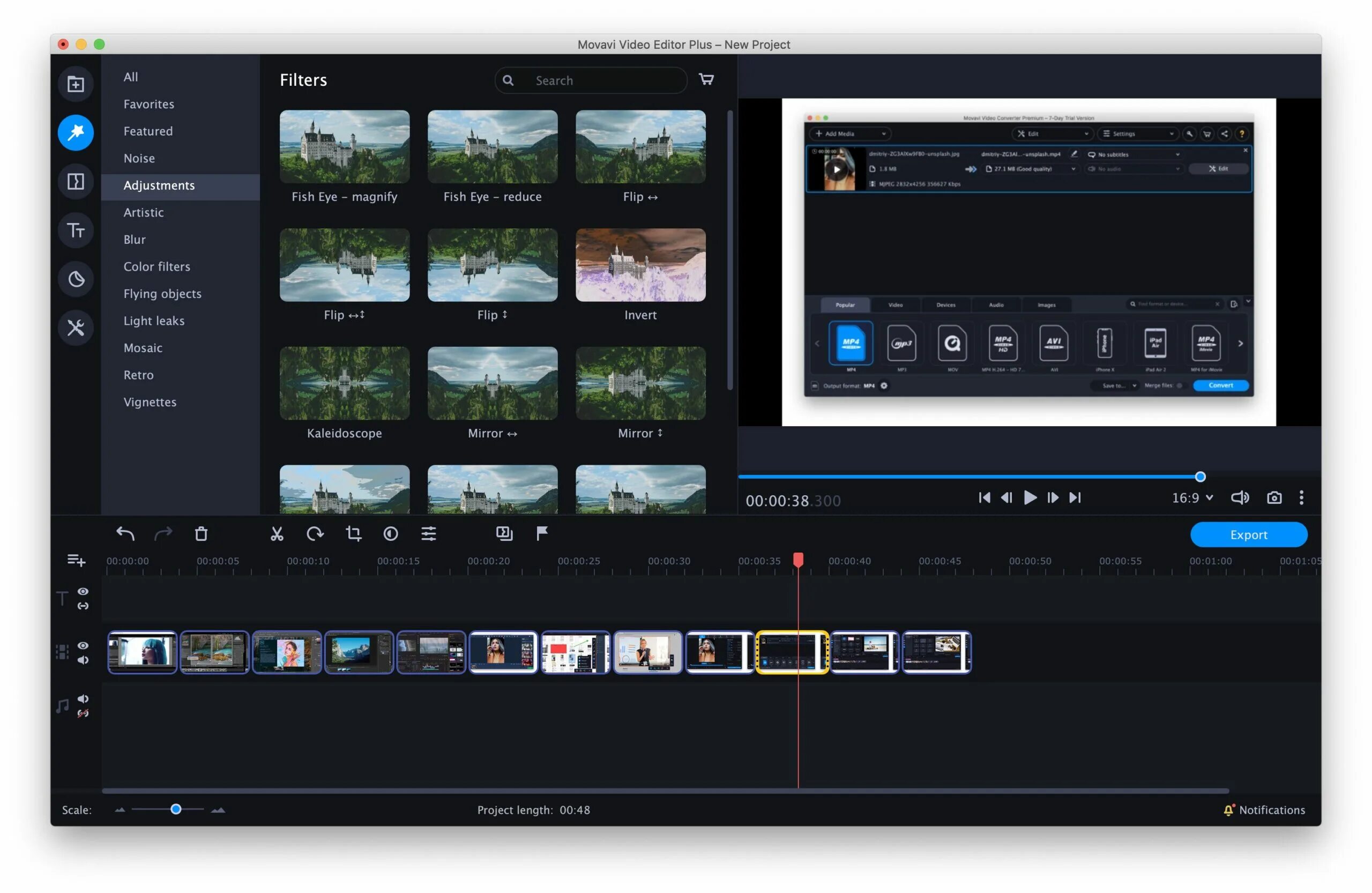Mute the audio track speaker

(83, 699)
